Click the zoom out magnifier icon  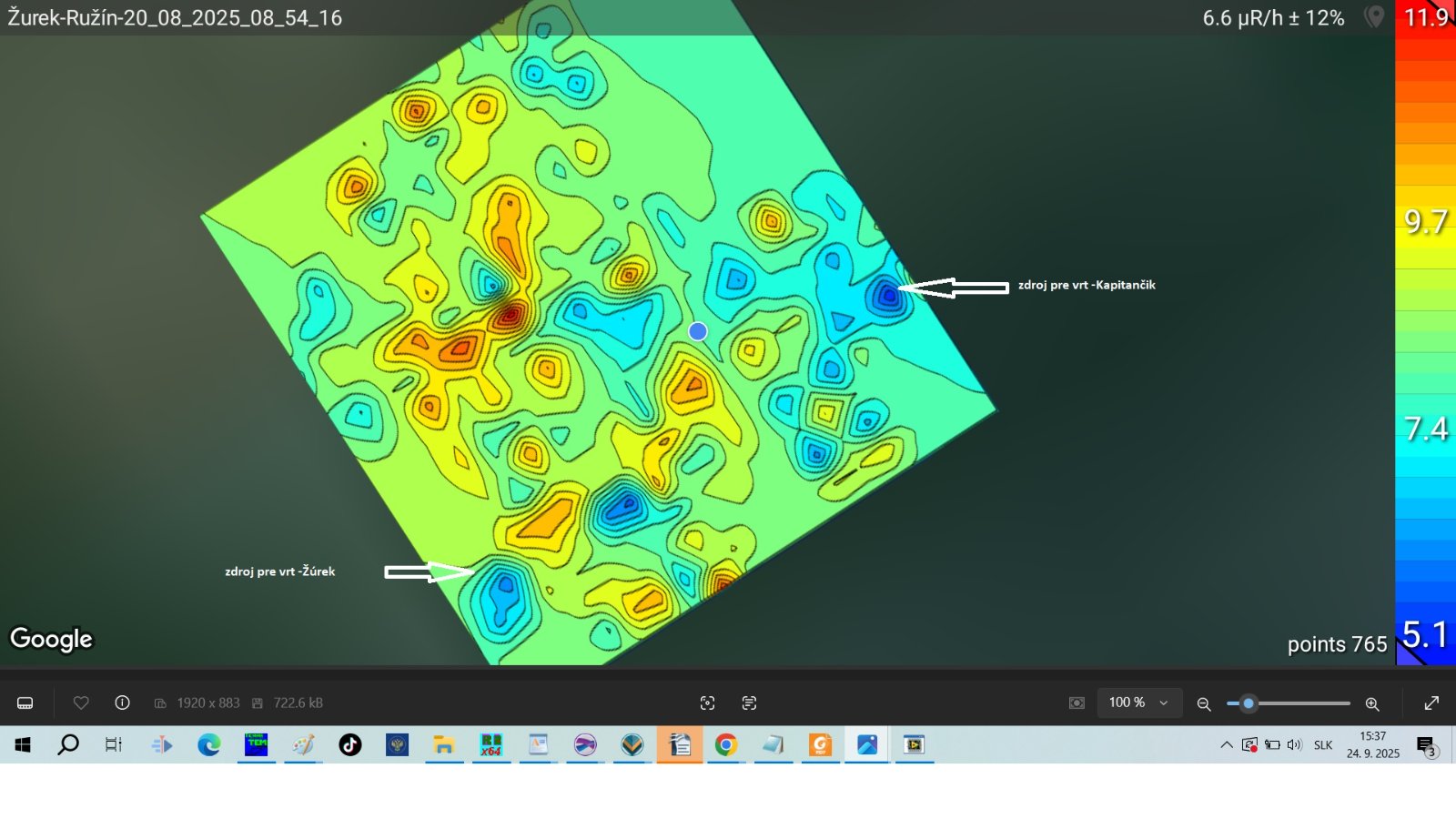click(x=1203, y=703)
